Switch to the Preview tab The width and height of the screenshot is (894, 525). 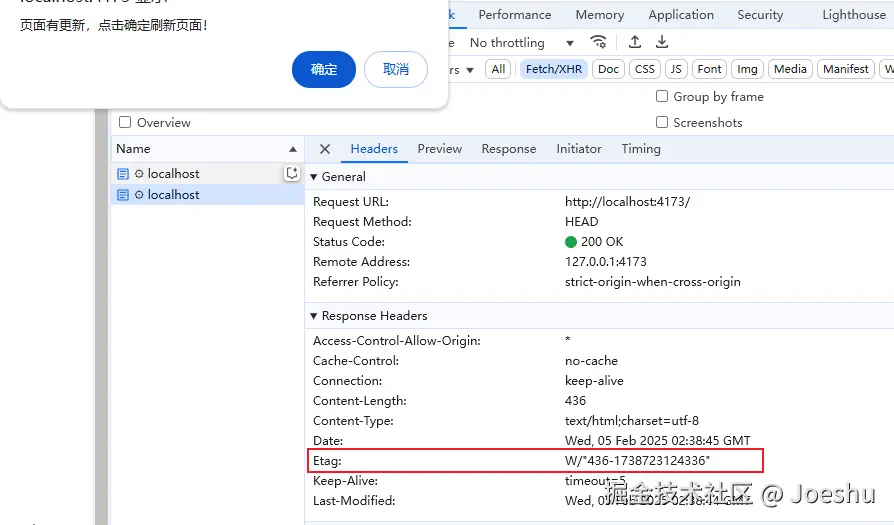tap(440, 149)
